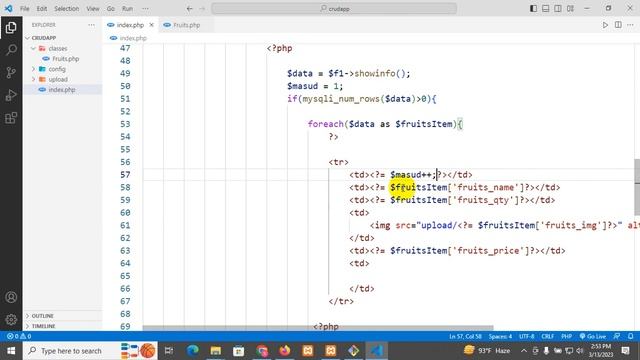This screenshot has width=640, height=360.
Task: Click line number 53 in the gutter
Action: [125, 124]
